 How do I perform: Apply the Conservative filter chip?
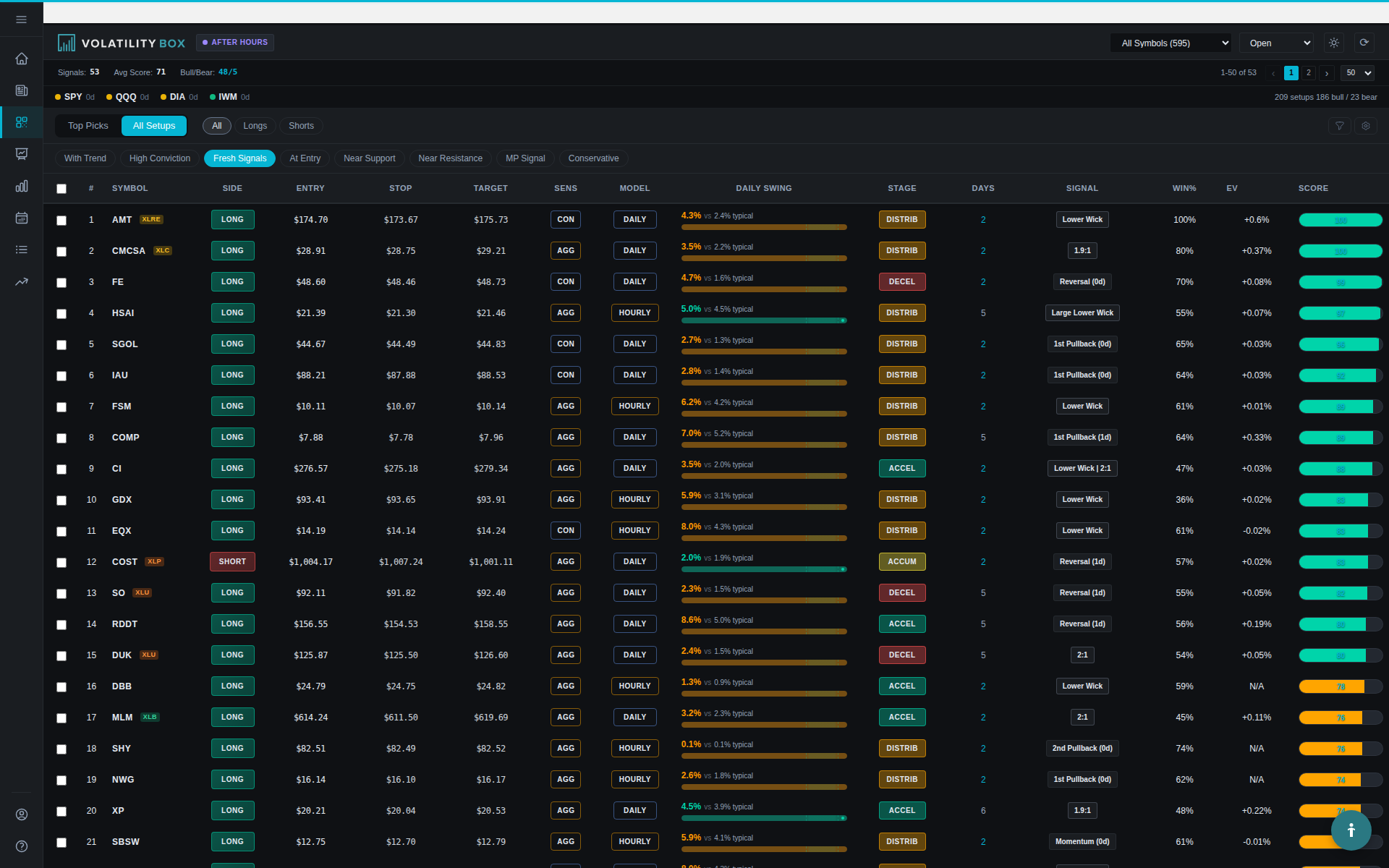[x=594, y=158]
